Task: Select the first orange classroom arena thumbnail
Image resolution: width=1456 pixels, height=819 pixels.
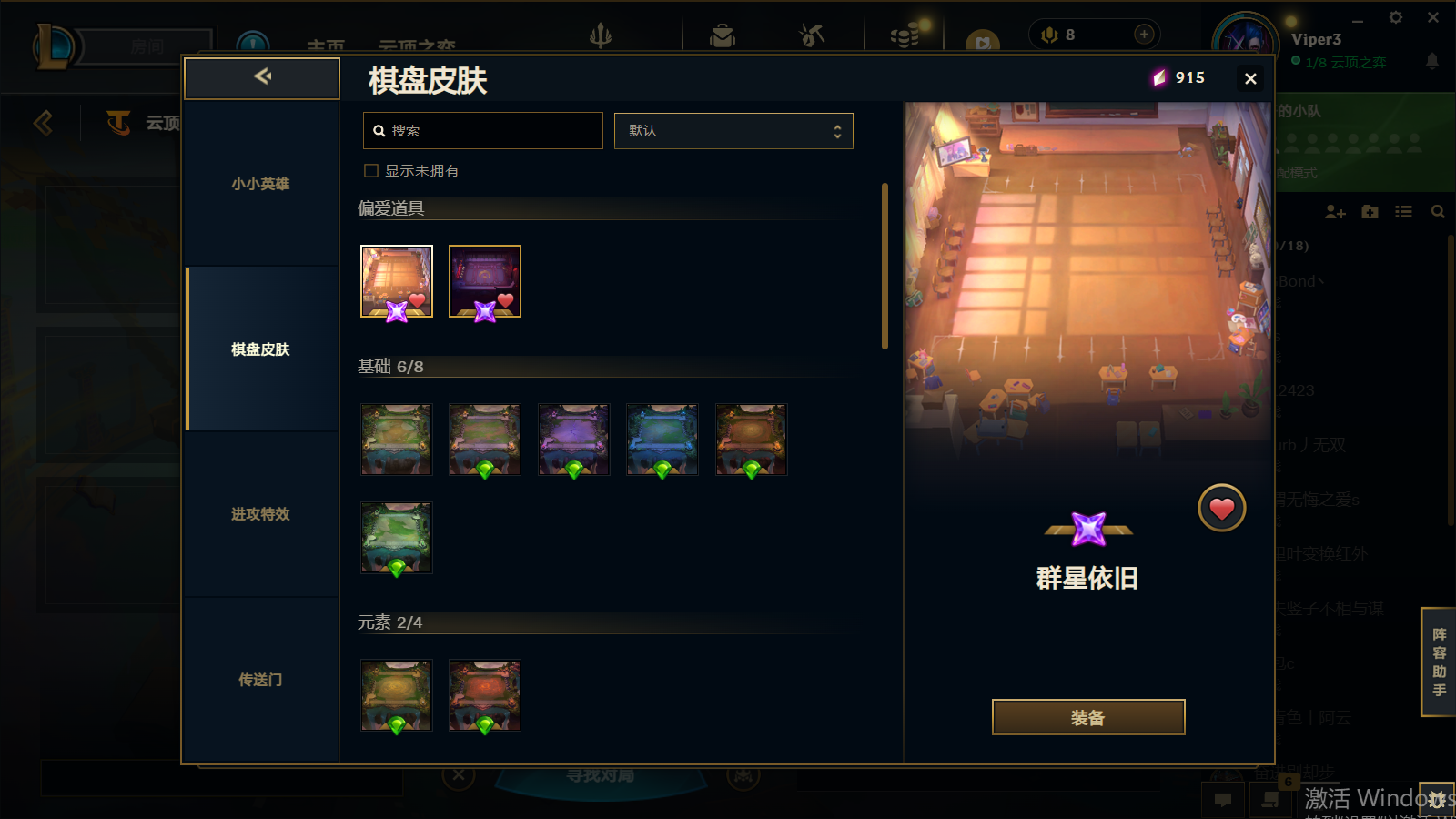Action: (397, 281)
